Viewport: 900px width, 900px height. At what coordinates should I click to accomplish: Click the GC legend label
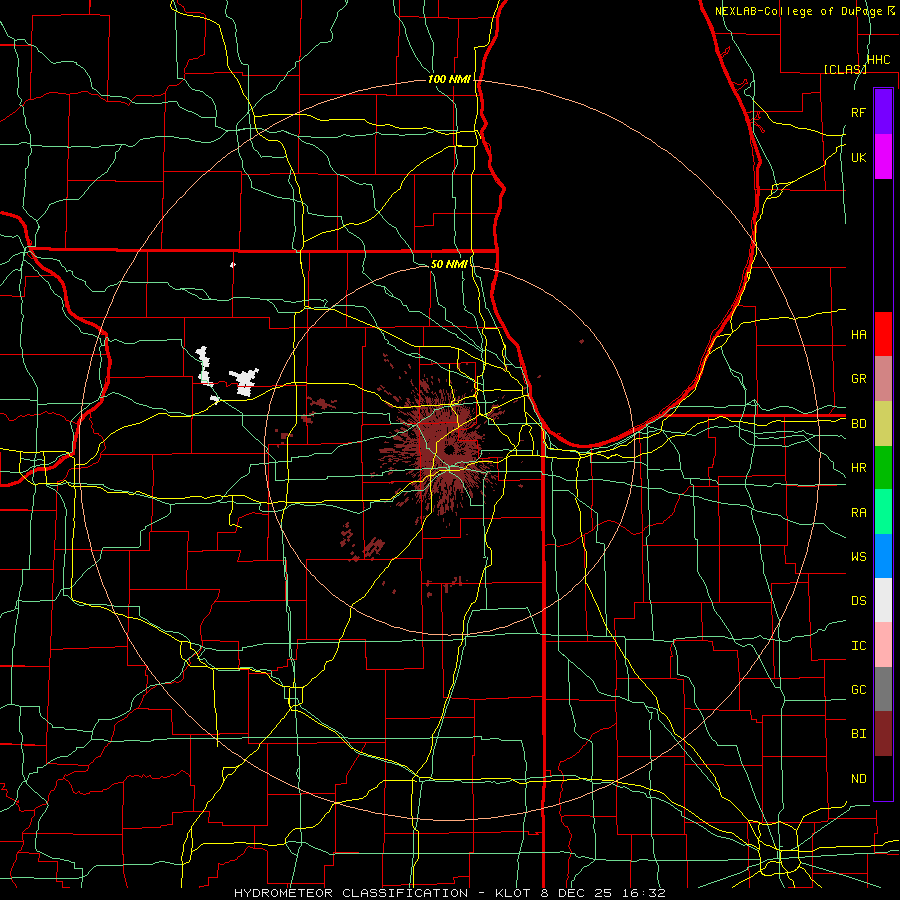pos(859,690)
